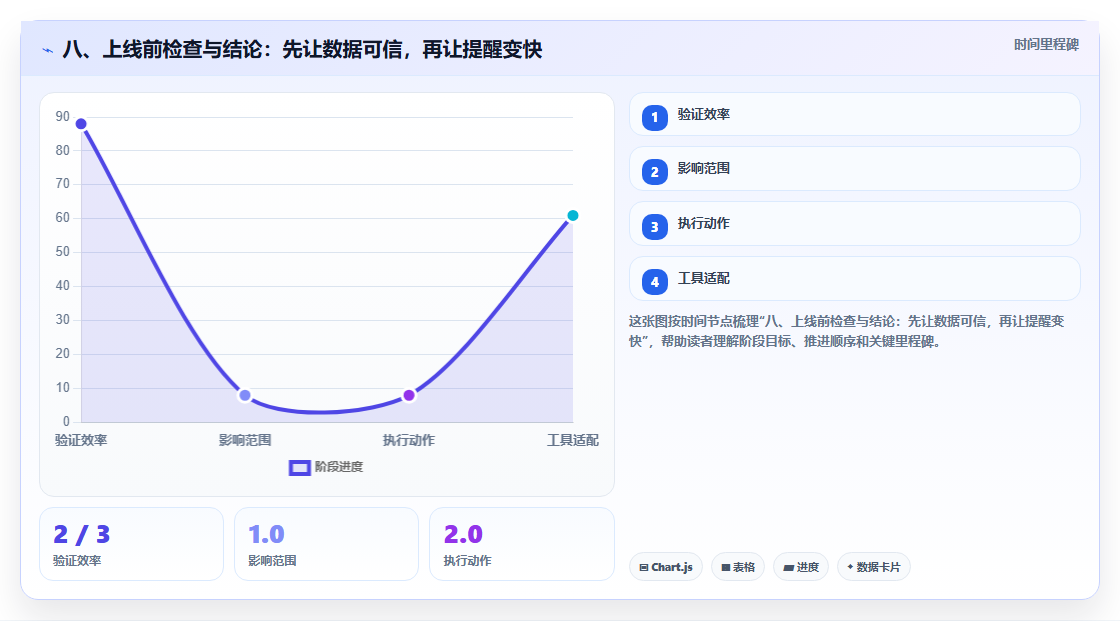Viewport: 1120px width, 621px height.
Task: Click the 表格 tag chip
Action: [x=738, y=567]
